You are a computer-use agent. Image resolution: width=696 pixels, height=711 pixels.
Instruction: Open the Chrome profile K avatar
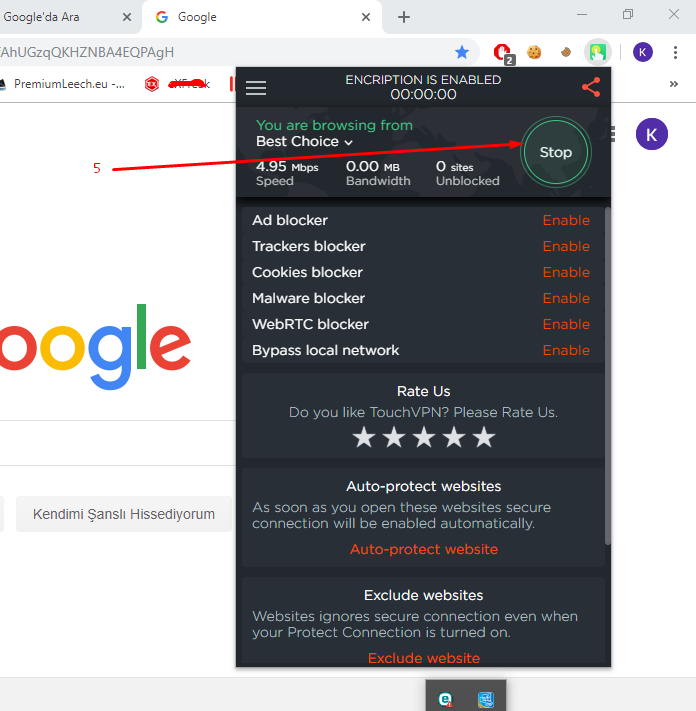click(642, 53)
